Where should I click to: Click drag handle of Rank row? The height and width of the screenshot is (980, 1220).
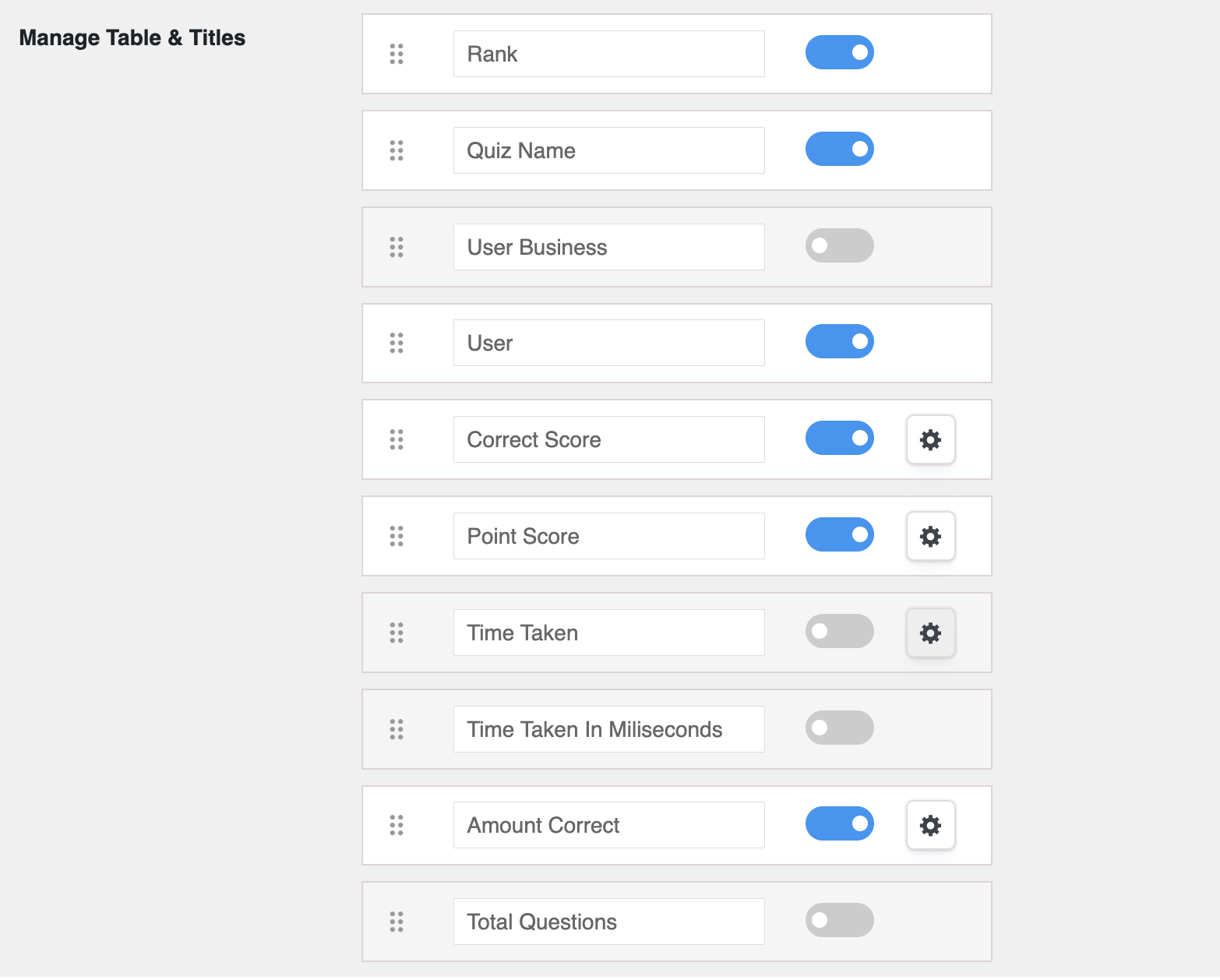tap(397, 54)
